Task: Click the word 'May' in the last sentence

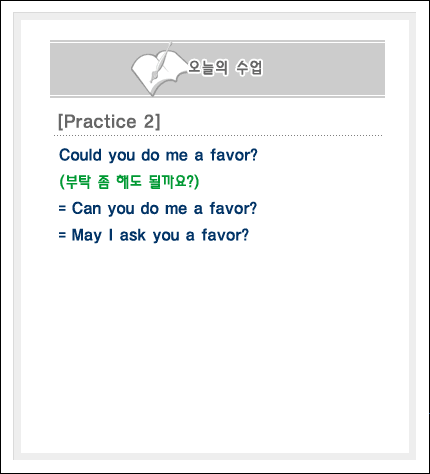Action: click(86, 236)
